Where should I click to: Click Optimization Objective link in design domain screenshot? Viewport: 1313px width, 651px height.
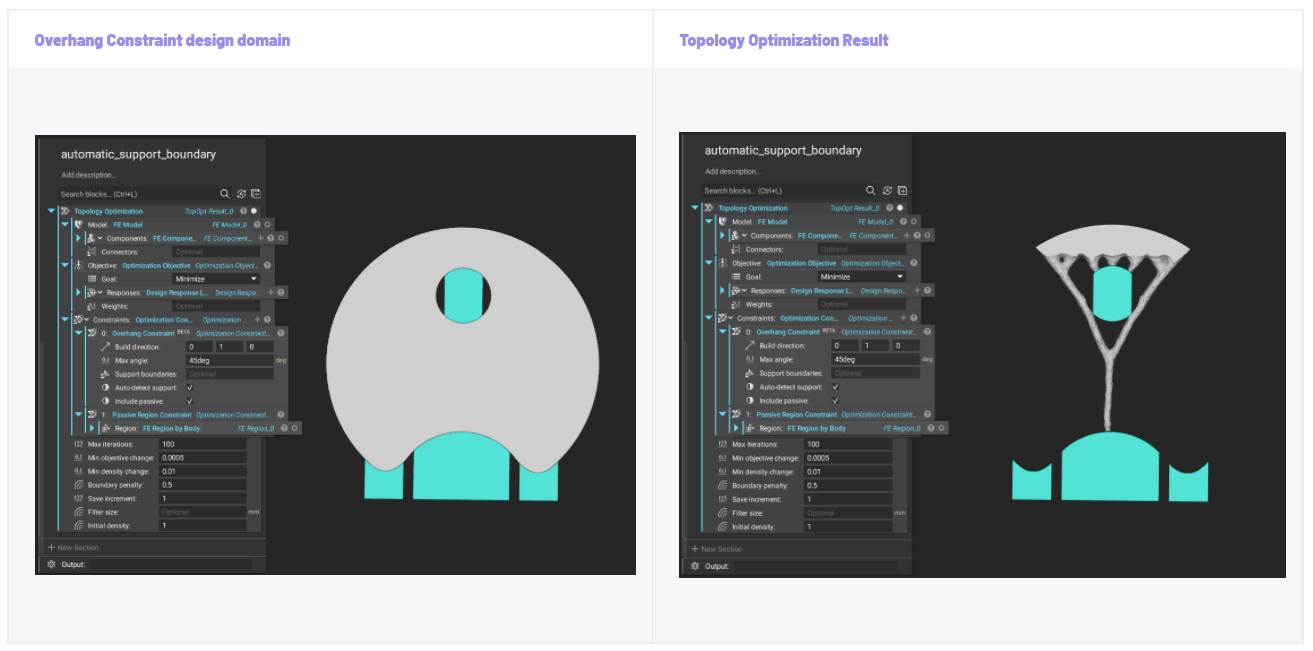point(155,265)
